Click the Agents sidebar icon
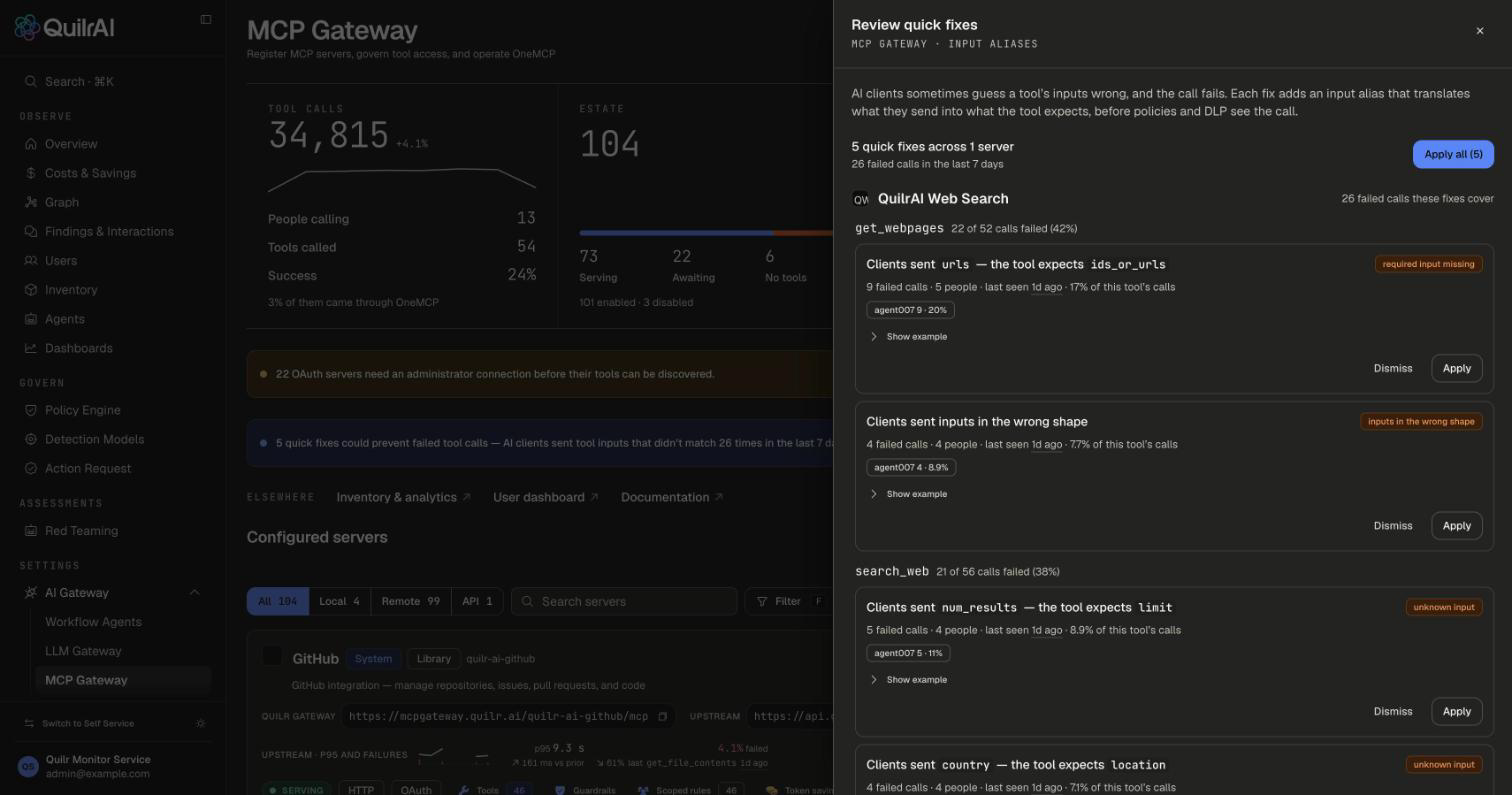Image resolution: width=1512 pixels, height=795 pixels. tap(31, 319)
